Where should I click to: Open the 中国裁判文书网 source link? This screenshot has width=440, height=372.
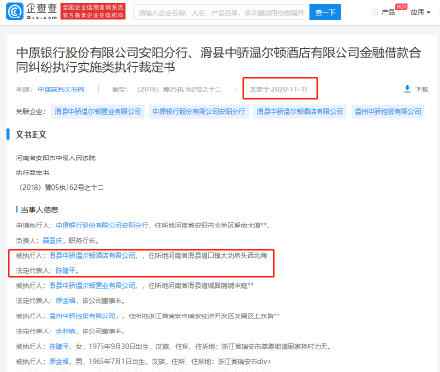(x=61, y=90)
